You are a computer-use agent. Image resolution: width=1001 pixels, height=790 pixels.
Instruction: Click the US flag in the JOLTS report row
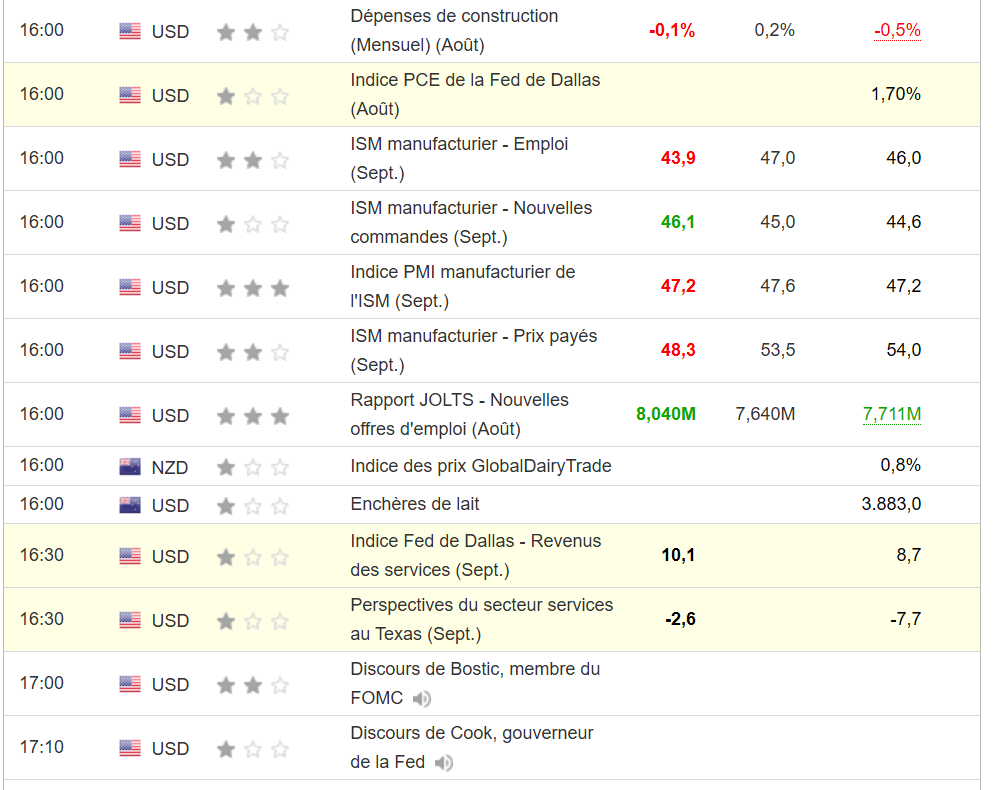point(130,415)
